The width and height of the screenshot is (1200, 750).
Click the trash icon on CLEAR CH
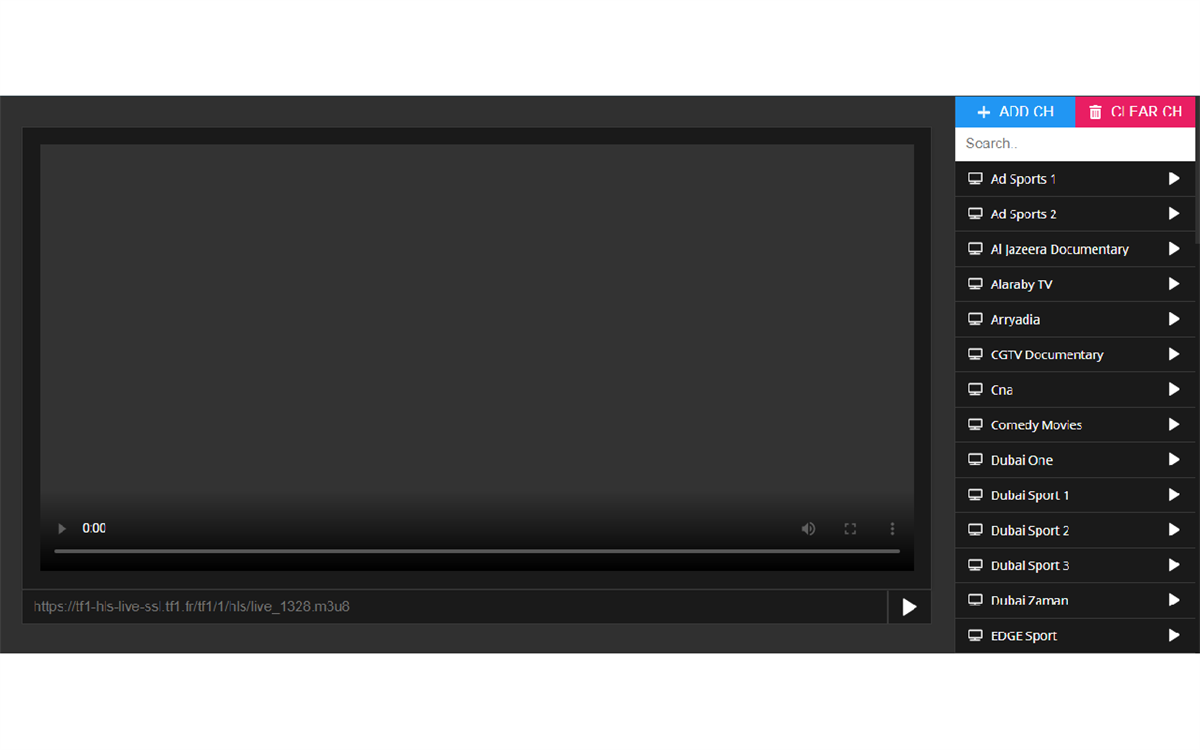(1095, 111)
